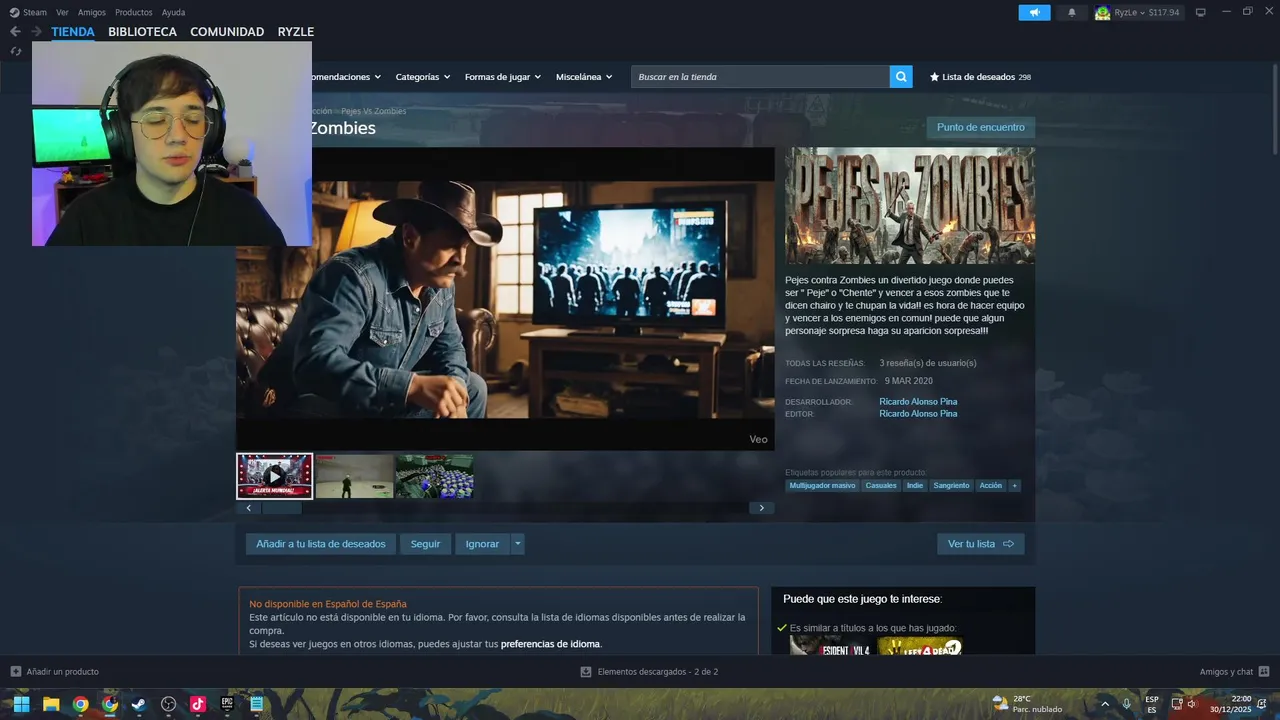Open File Explorer from taskbar

[x=51, y=704]
